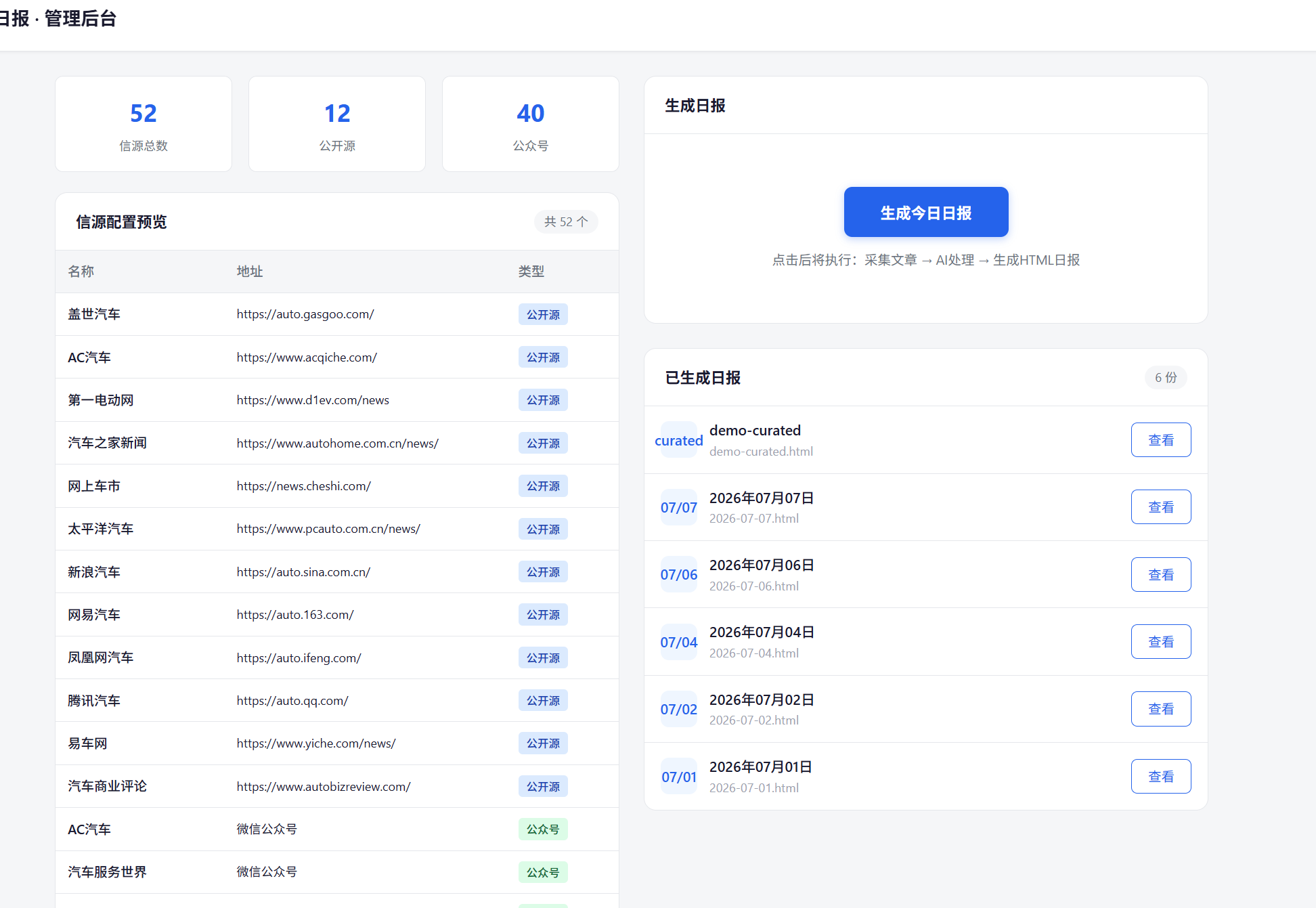The image size is (1316, 908).
Task: Select the 新浪汽车 source name
Action: point(94,572)
